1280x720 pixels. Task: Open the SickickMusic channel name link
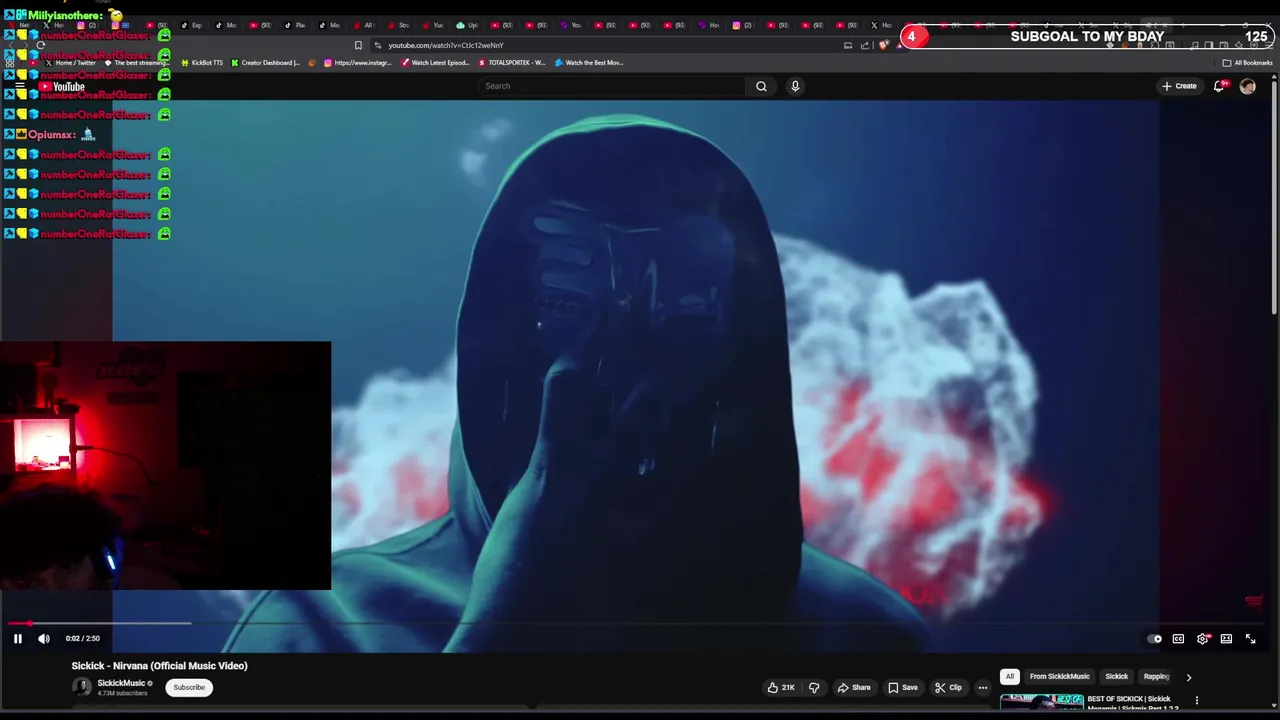click(121, 683)
